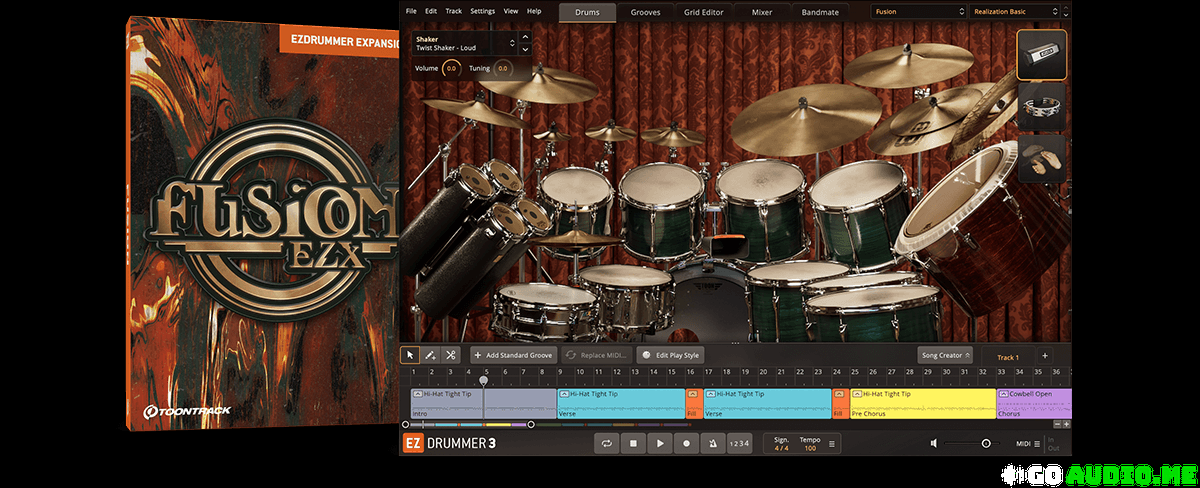Click Replace MIDI button
The image size is (1200, 488).
(x=596, y=355)
